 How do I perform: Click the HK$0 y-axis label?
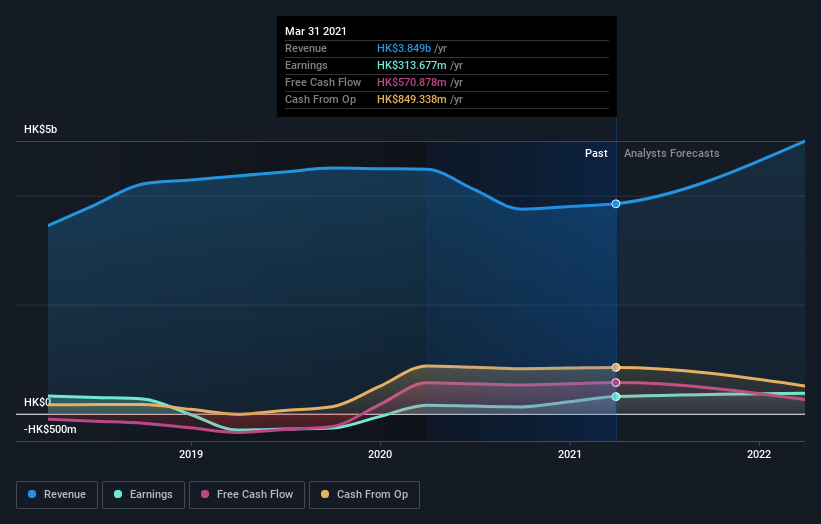37,402
